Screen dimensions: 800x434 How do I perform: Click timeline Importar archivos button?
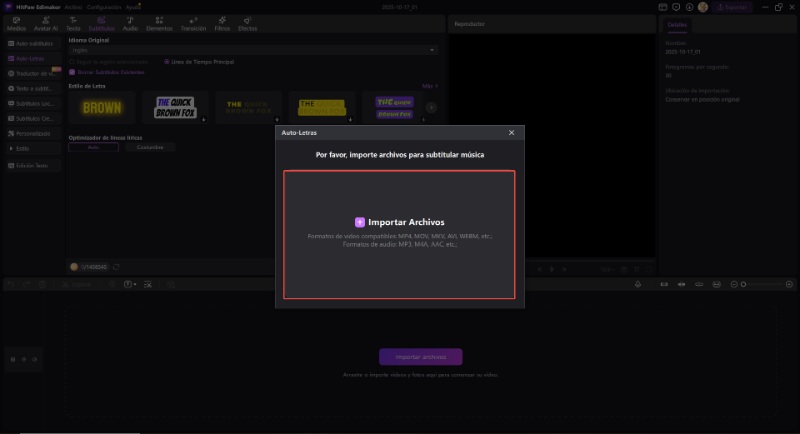click(420, 356)
